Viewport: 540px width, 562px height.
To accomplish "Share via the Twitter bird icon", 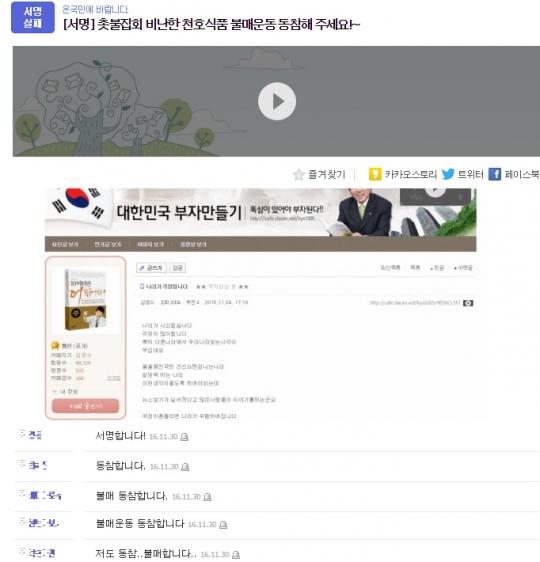I will tap(448, 174).
